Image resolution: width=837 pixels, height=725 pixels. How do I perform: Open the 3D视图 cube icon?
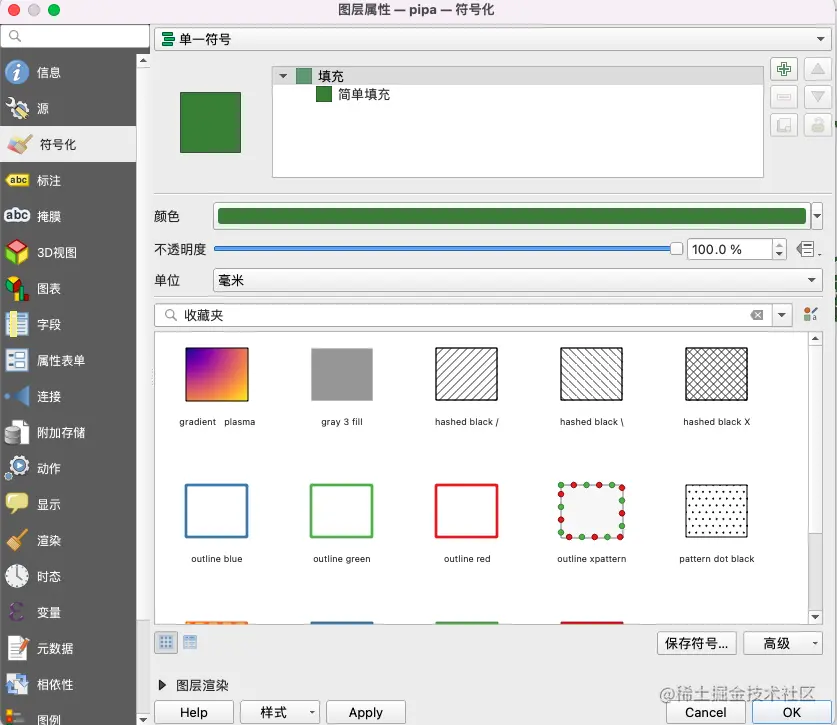pyautogui.click(x=17, y=252)
